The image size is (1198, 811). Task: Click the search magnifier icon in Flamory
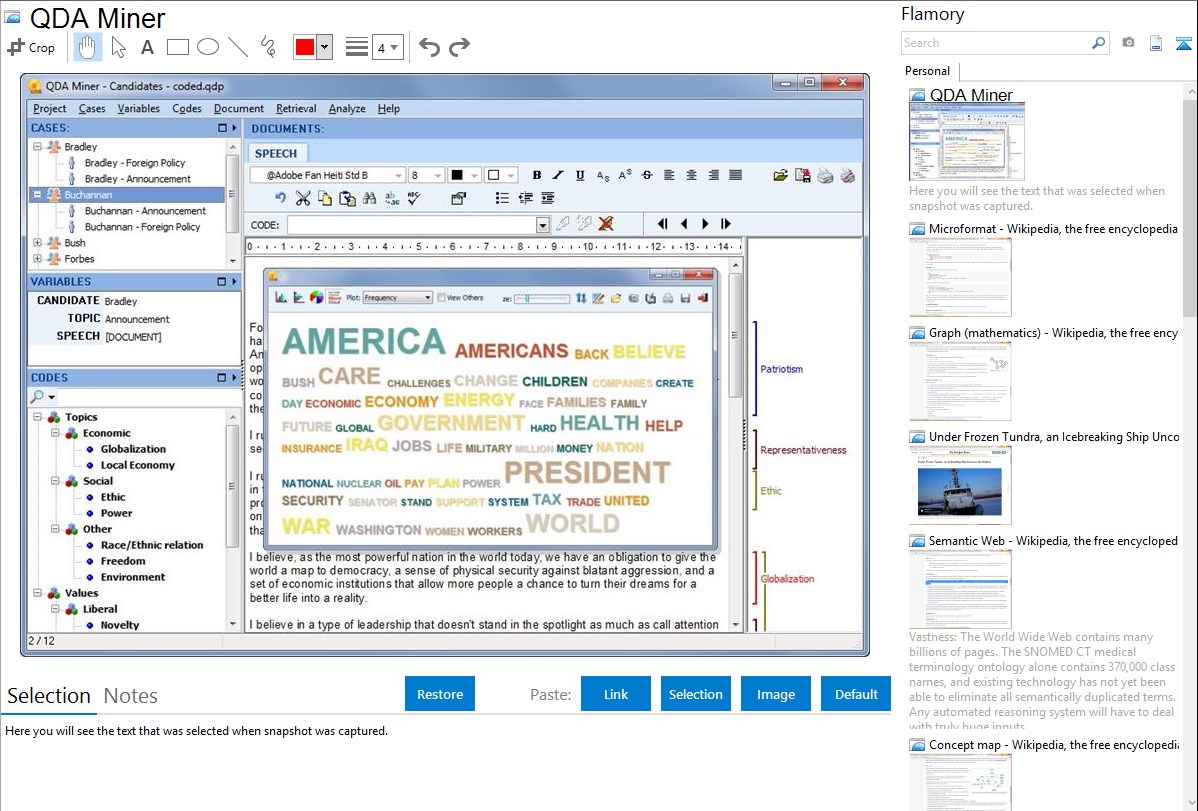click(x=1098, y=43)
